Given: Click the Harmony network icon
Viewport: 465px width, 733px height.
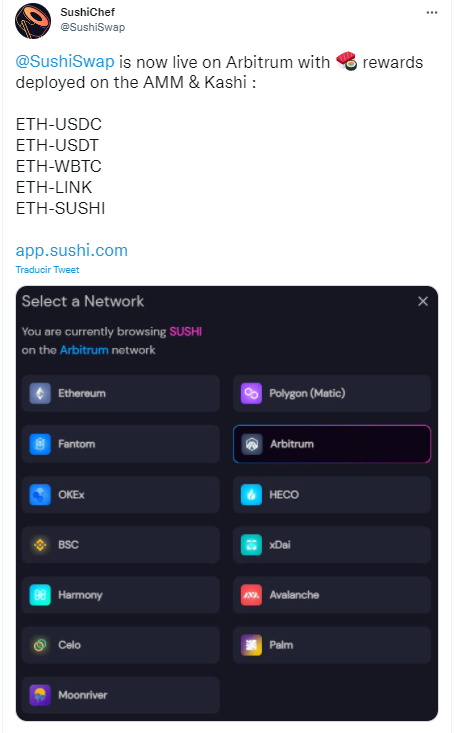Looking at the screenshot, I should click(x=40, y=595).
